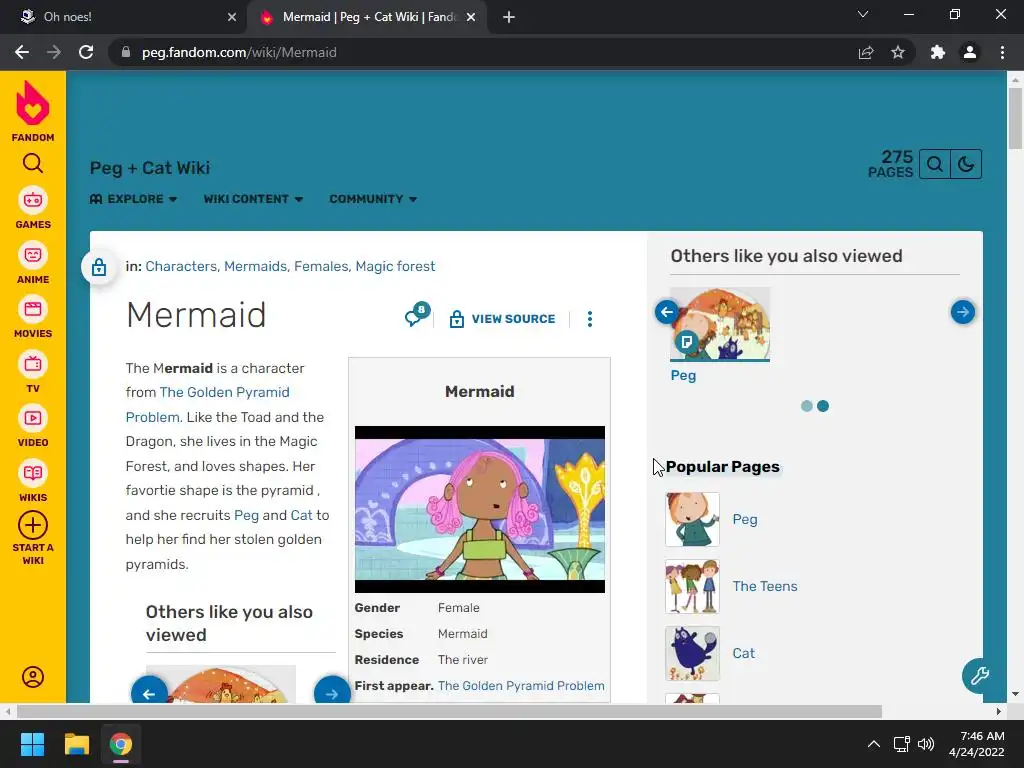The width and height of the screenshot is (1024, 768).
Task: Open the Chrome profile avatar
Action: tap(970, 52)
